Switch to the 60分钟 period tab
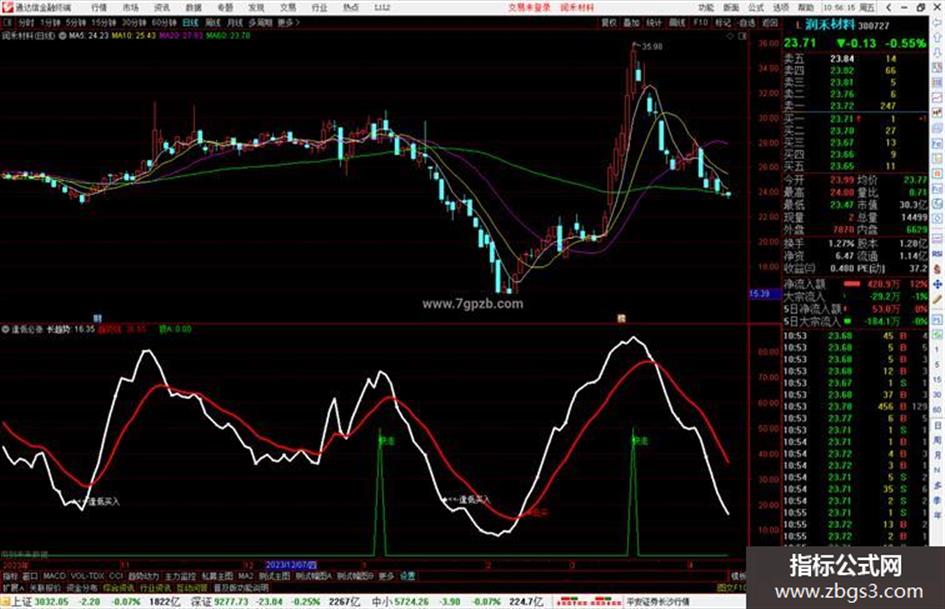This screenshot has height=609, width=945. click(164, 22)
